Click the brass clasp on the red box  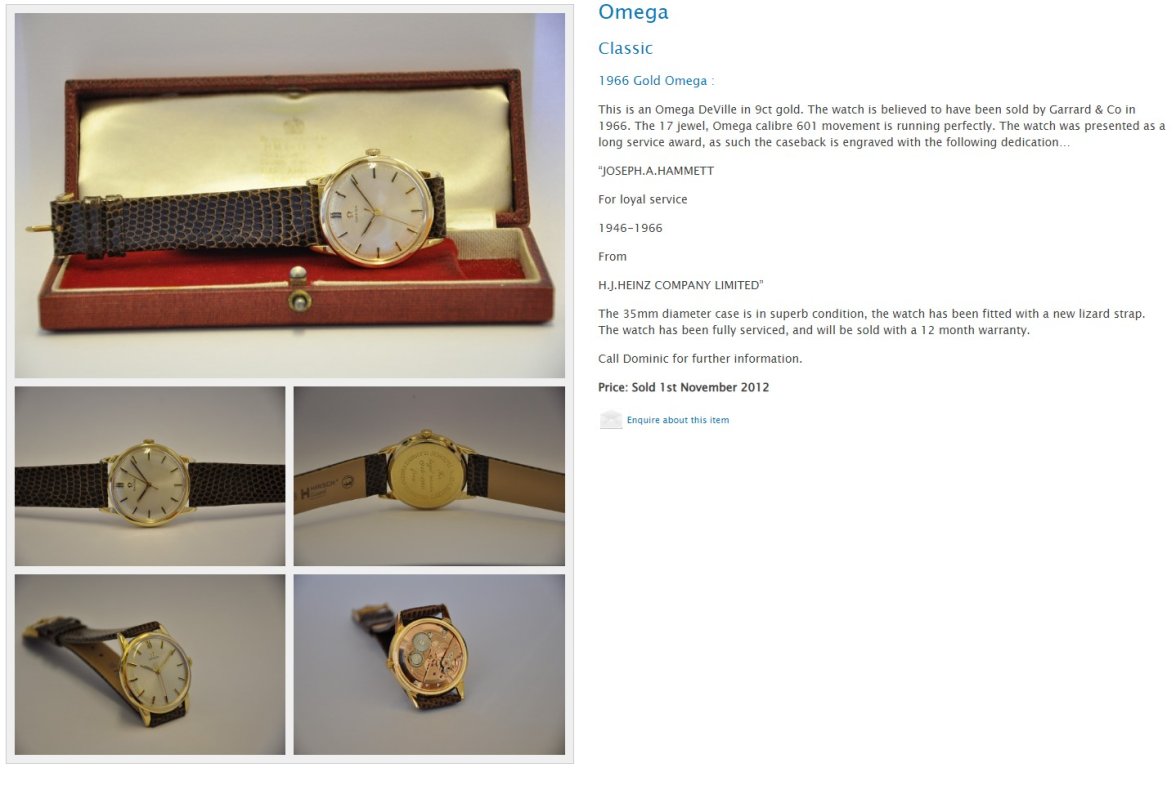coord(298,290)
